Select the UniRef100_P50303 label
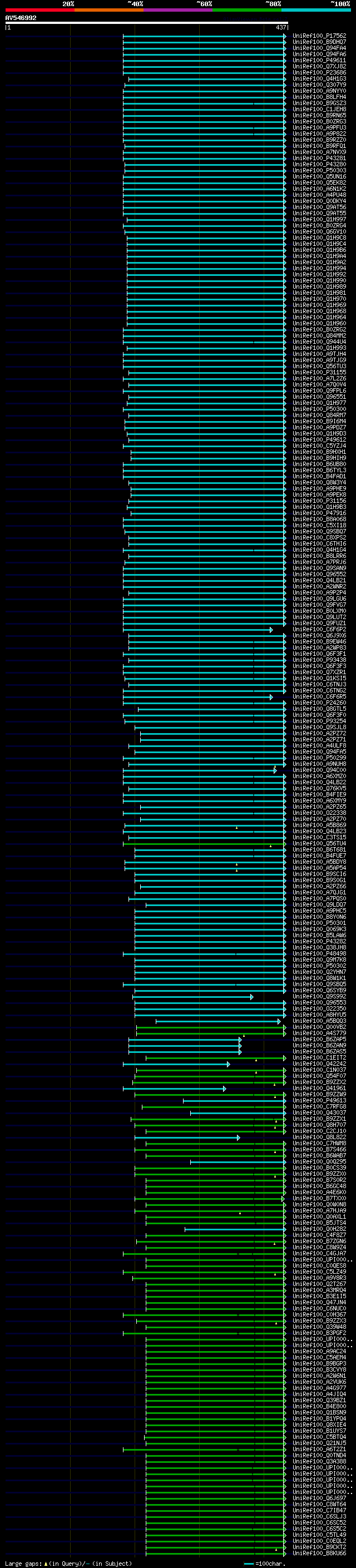The image size is (356, 1568). click(x=319, y=170)
